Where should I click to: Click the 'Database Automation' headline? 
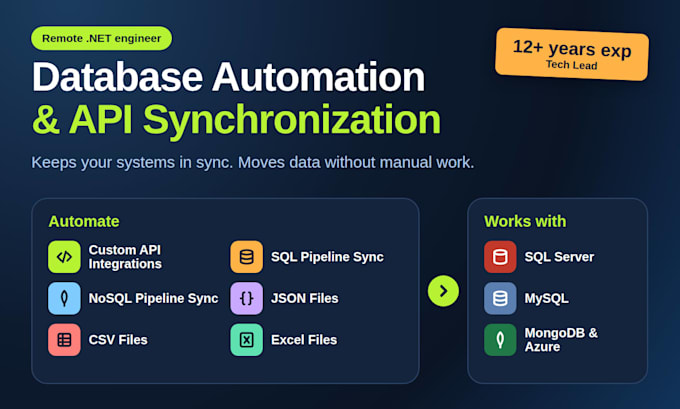(229, 77)
